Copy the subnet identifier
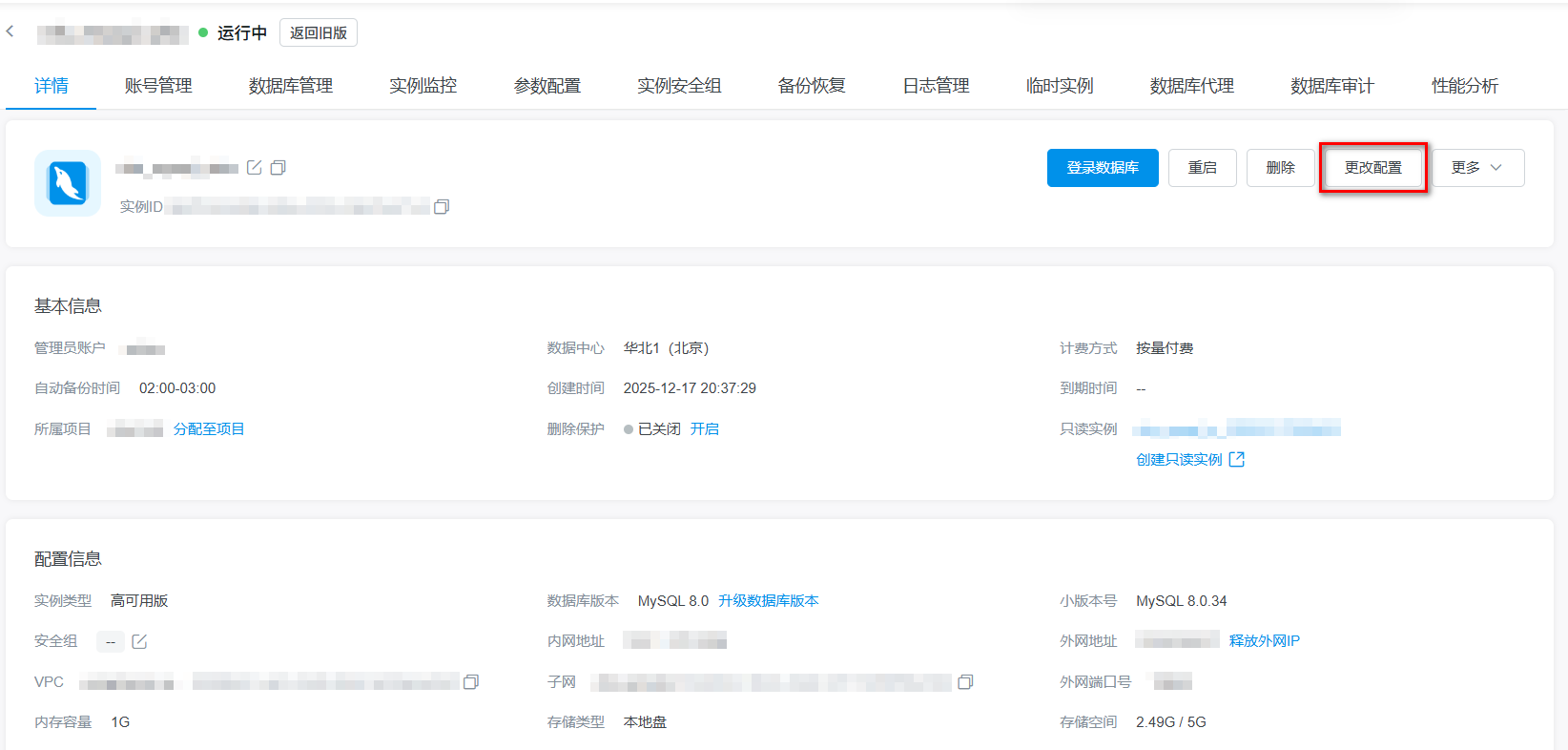 (965, 682)
